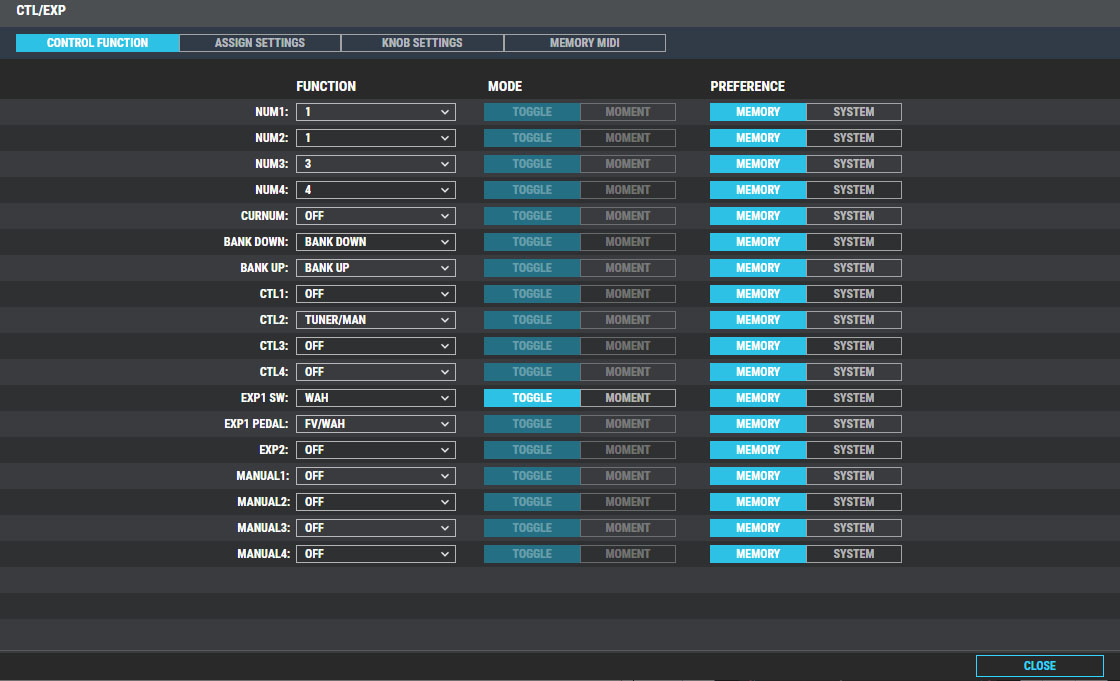Select Memory preference for CTL2

point(758,320)
